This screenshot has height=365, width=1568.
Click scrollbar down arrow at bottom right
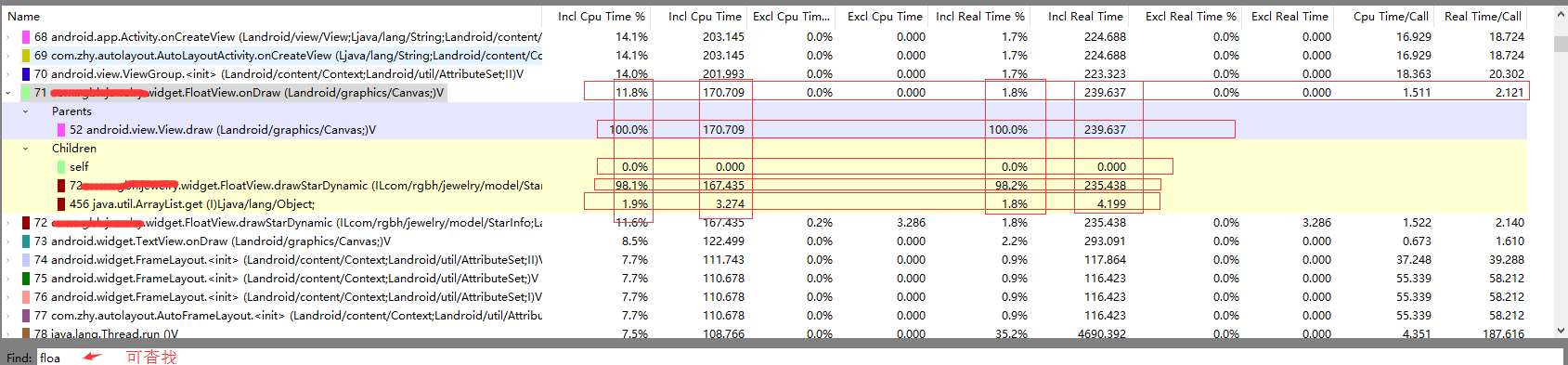coord(1562,331)
